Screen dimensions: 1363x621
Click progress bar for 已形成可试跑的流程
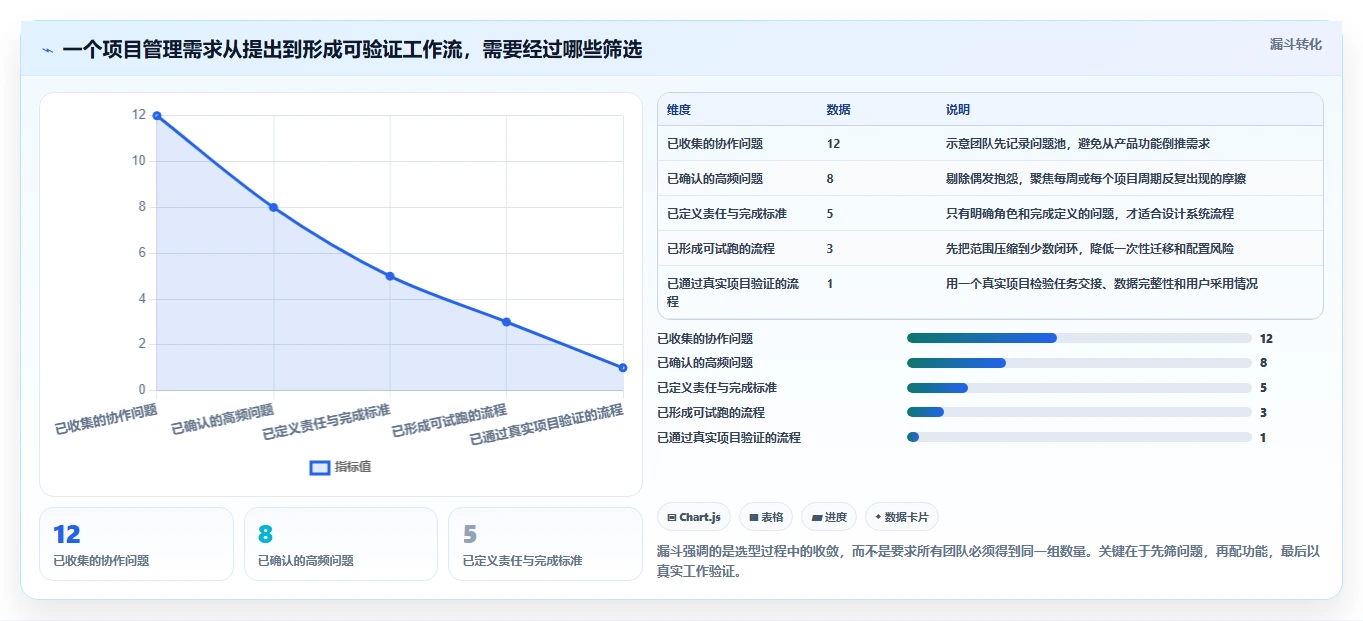[1079, 412]
